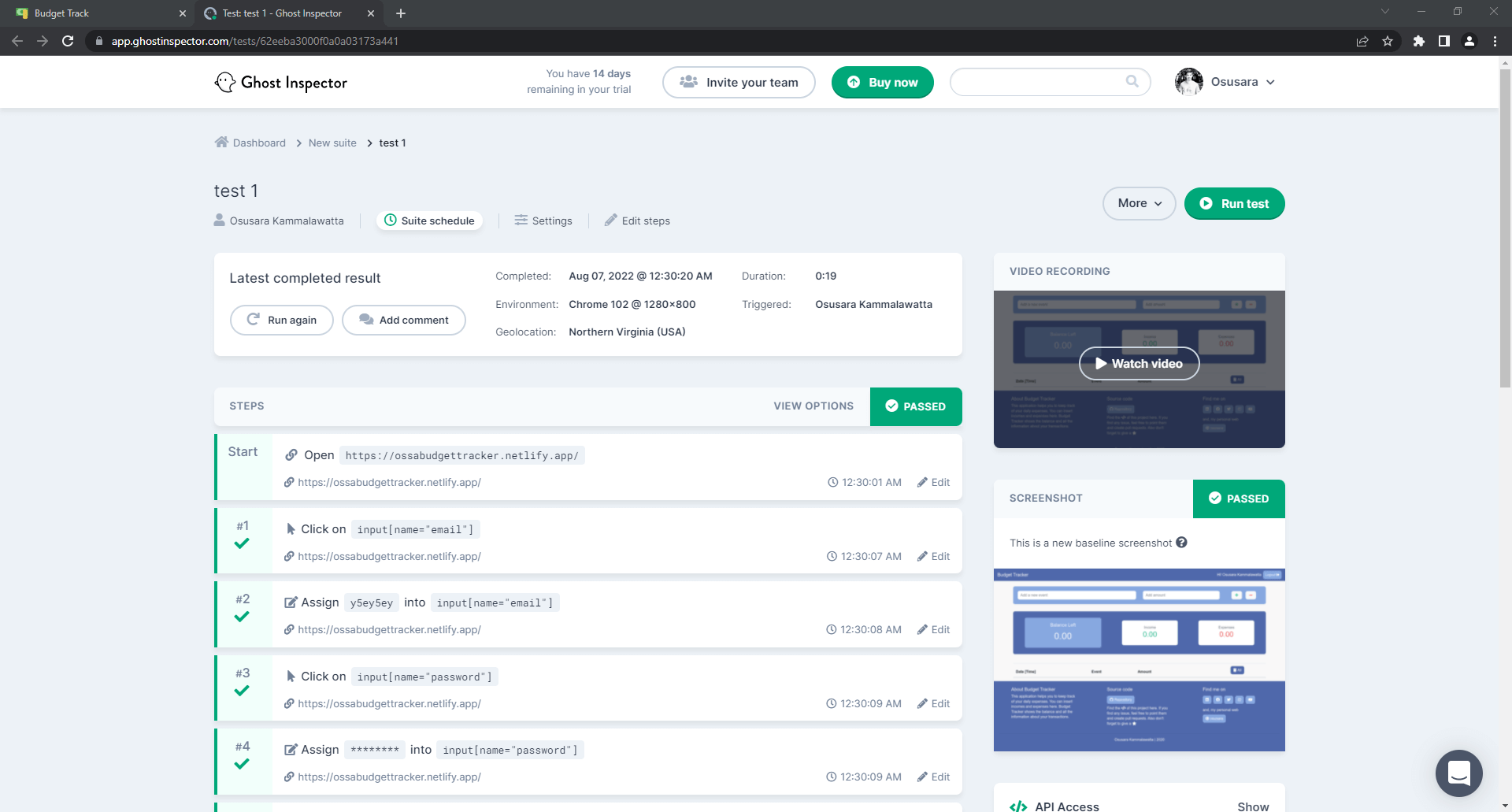Open the chat support widget

(1458, 773)
